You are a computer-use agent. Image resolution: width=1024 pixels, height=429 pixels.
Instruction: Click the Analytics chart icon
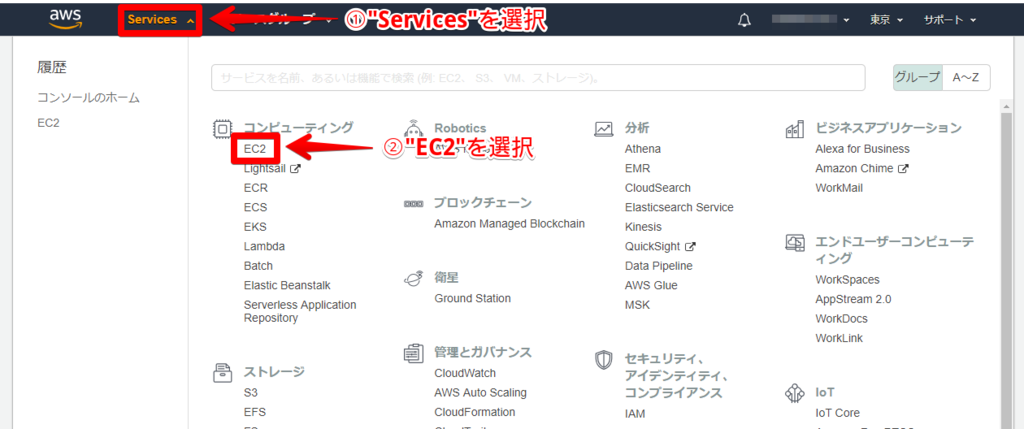pos(604,129)
